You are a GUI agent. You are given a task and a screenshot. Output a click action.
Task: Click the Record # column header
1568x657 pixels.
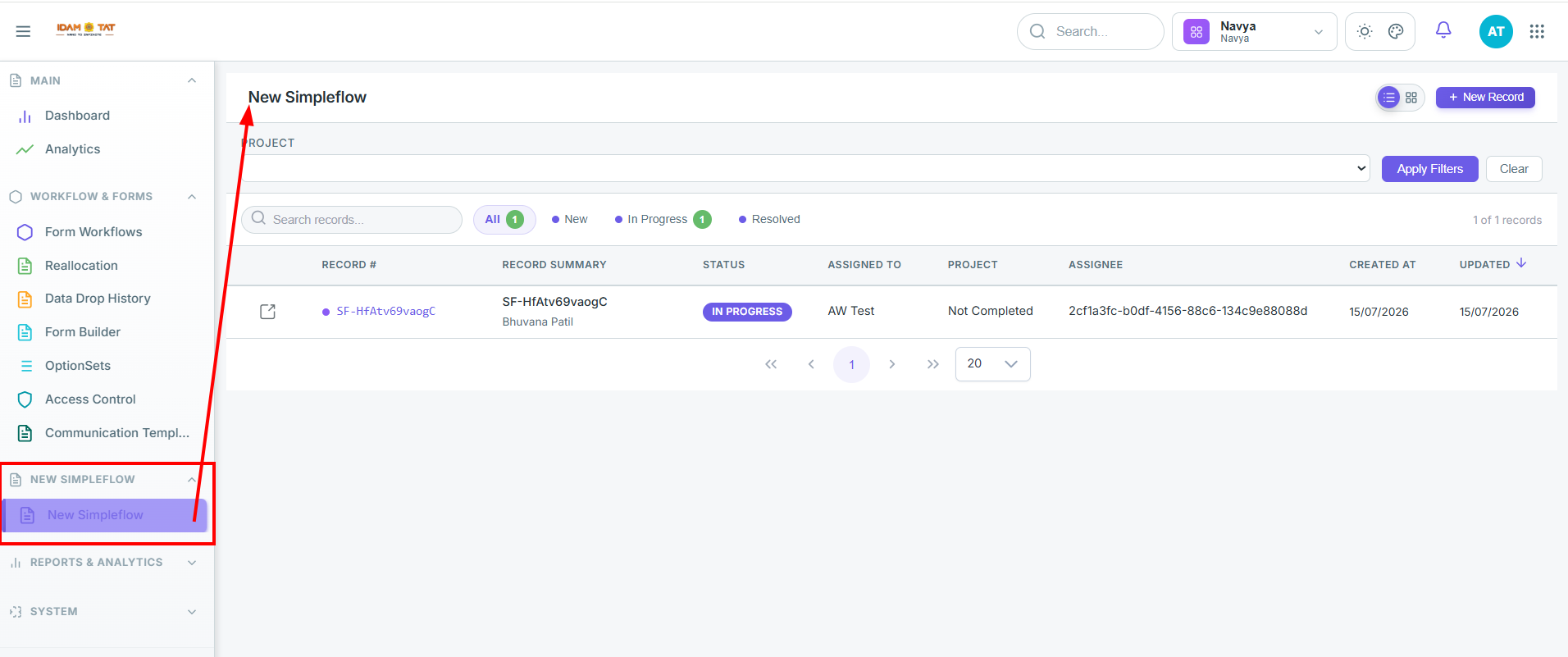click(x=349, y=265)
